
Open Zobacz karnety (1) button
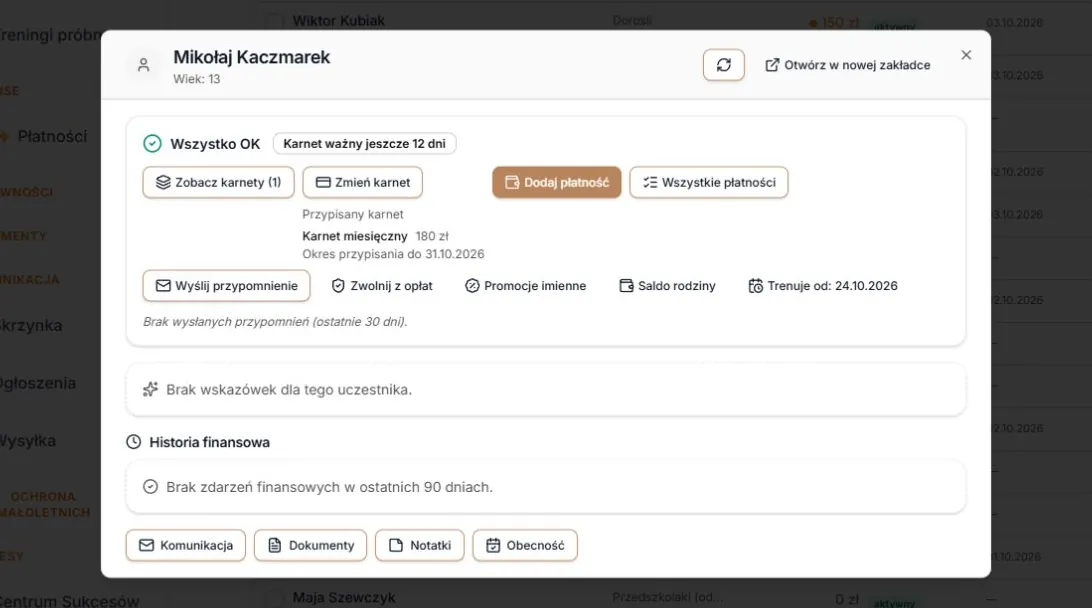(x=219, y=182)
